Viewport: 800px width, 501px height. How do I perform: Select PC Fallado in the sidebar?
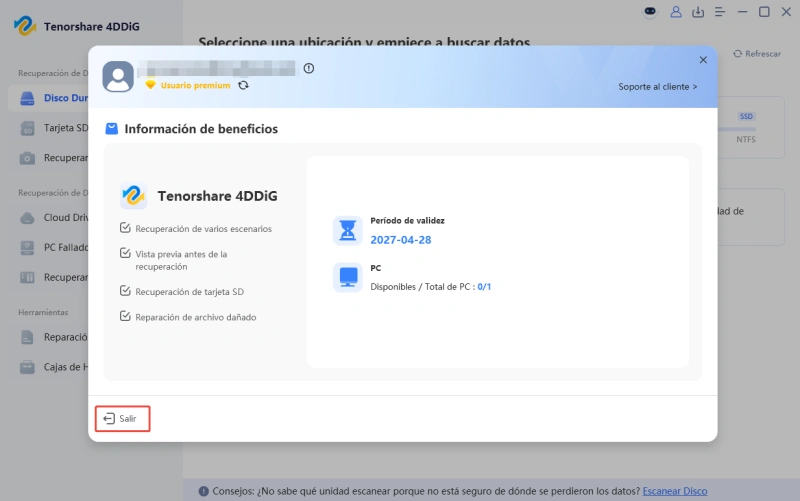[50, 247]
